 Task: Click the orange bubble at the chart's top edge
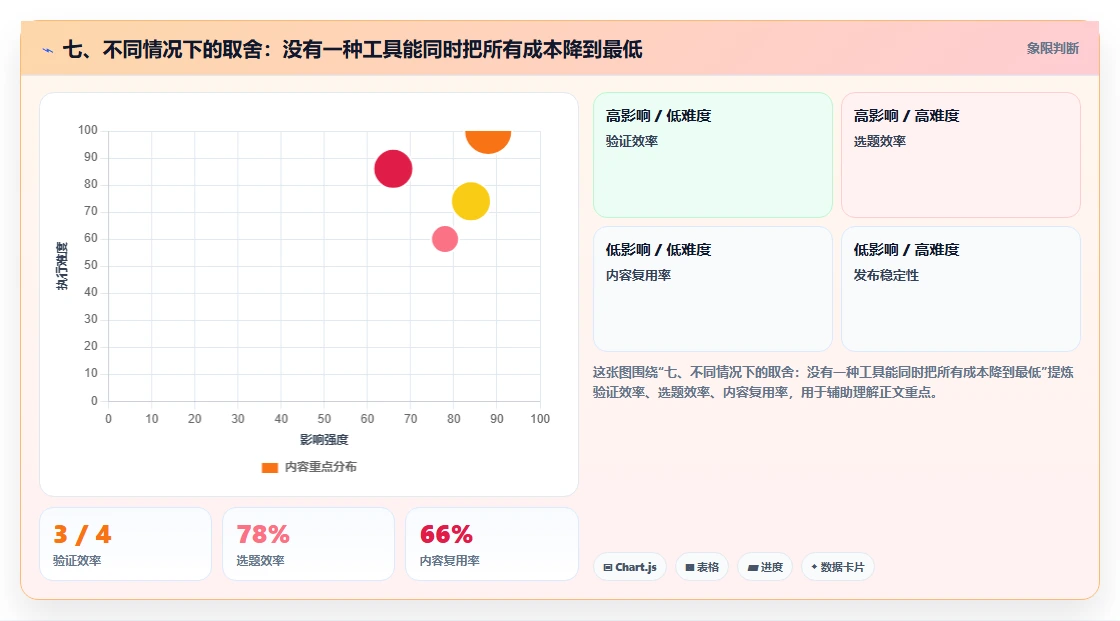[x=488, y=141]
